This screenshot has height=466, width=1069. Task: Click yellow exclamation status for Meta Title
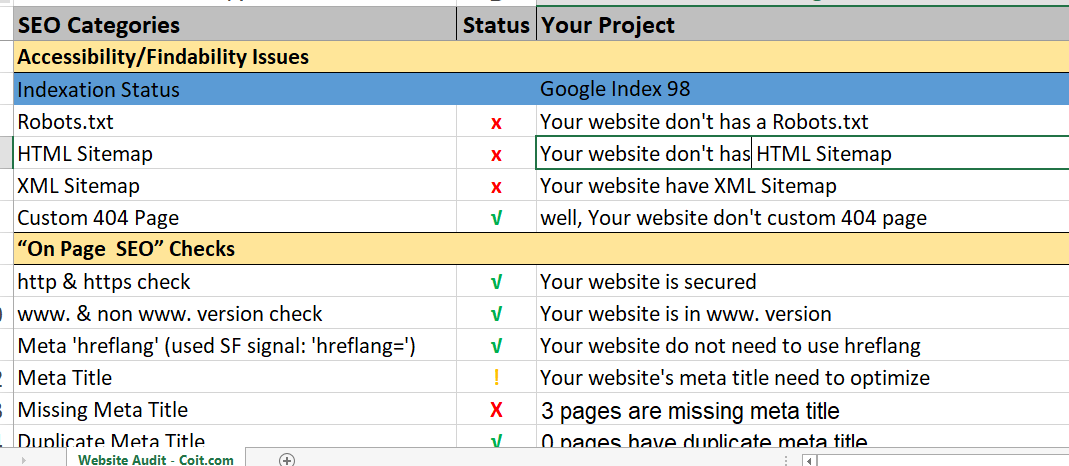point(496,378)
